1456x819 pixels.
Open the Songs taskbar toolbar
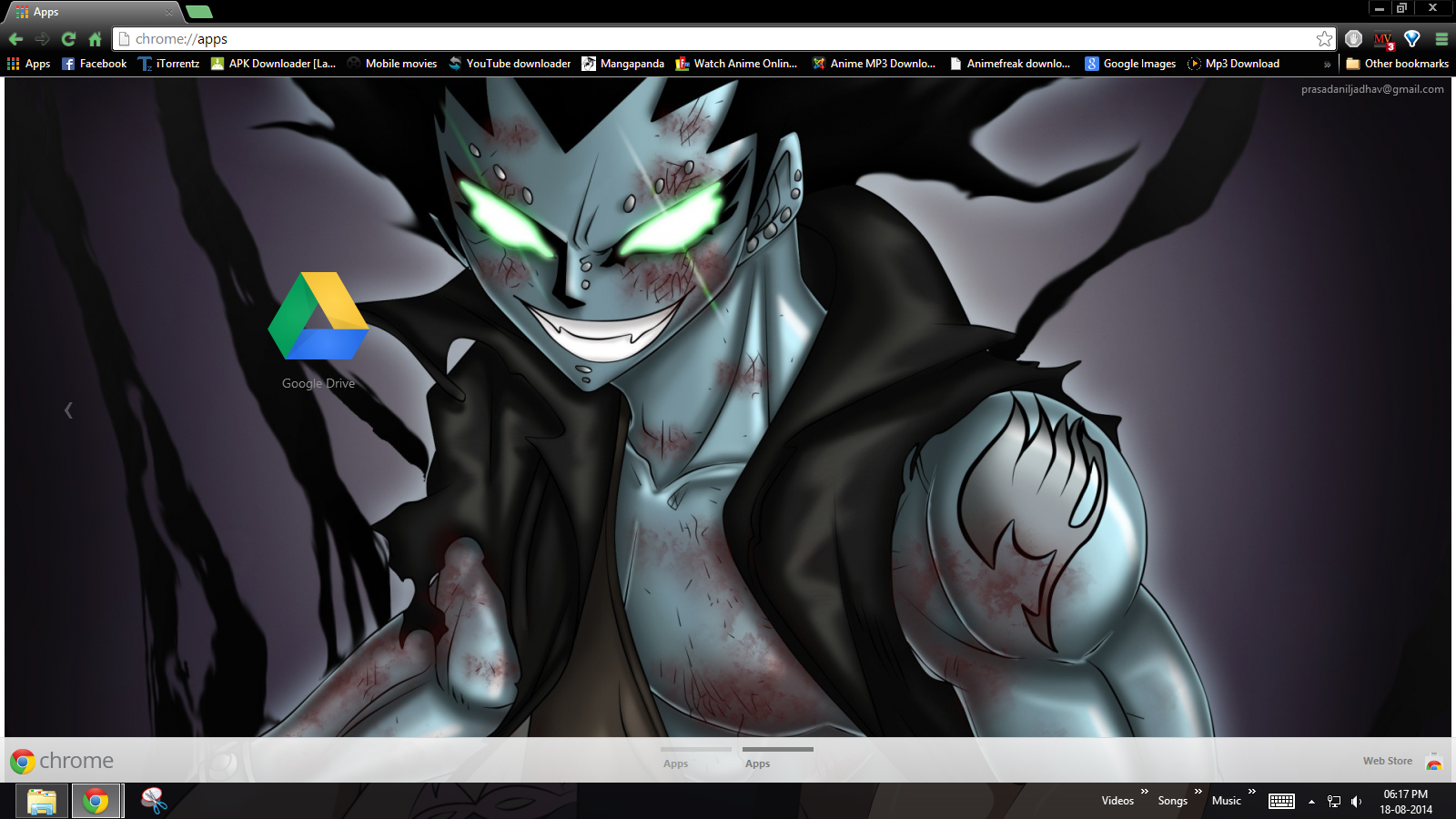tap(1172, 801)
